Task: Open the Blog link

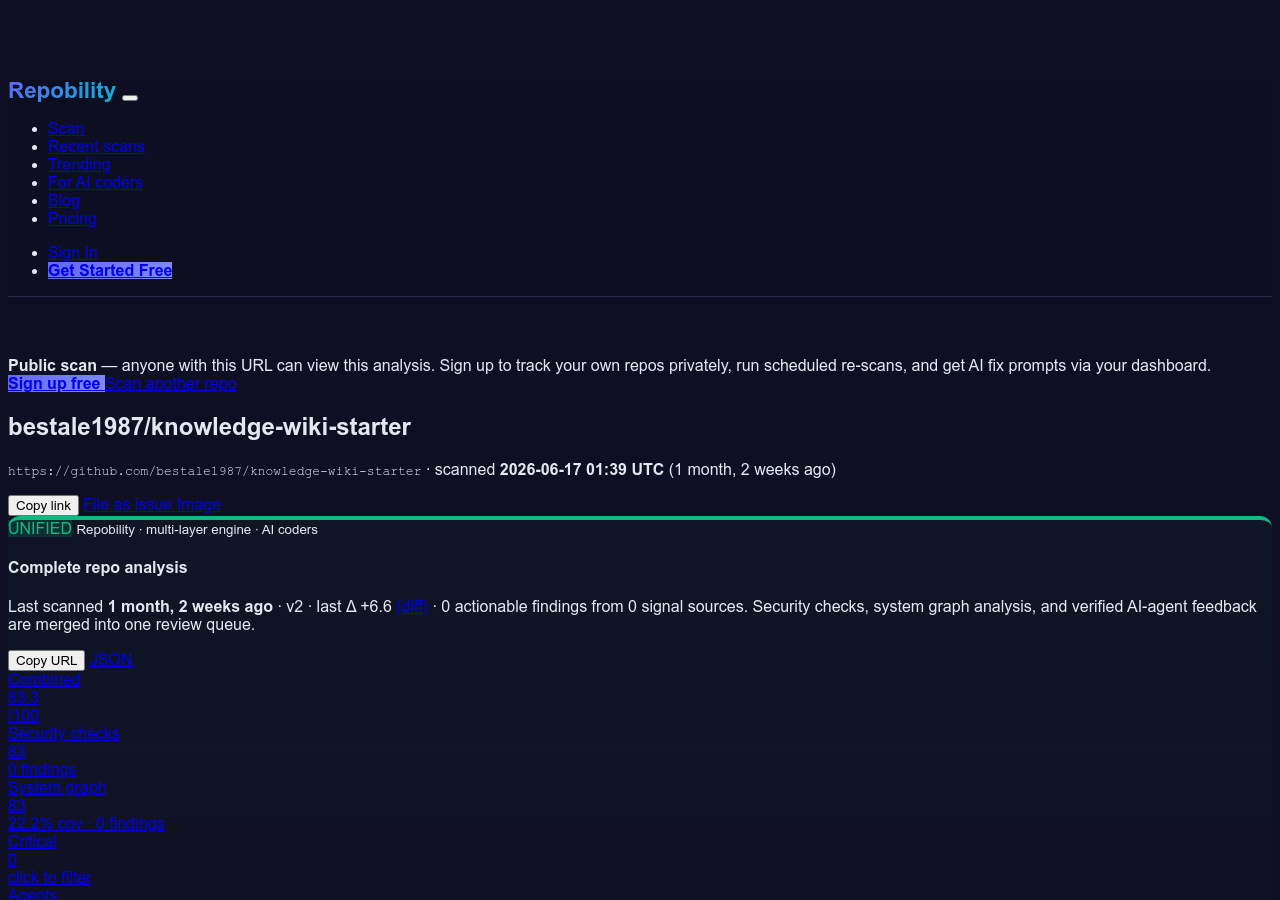Action: click(x=64, y=200)
